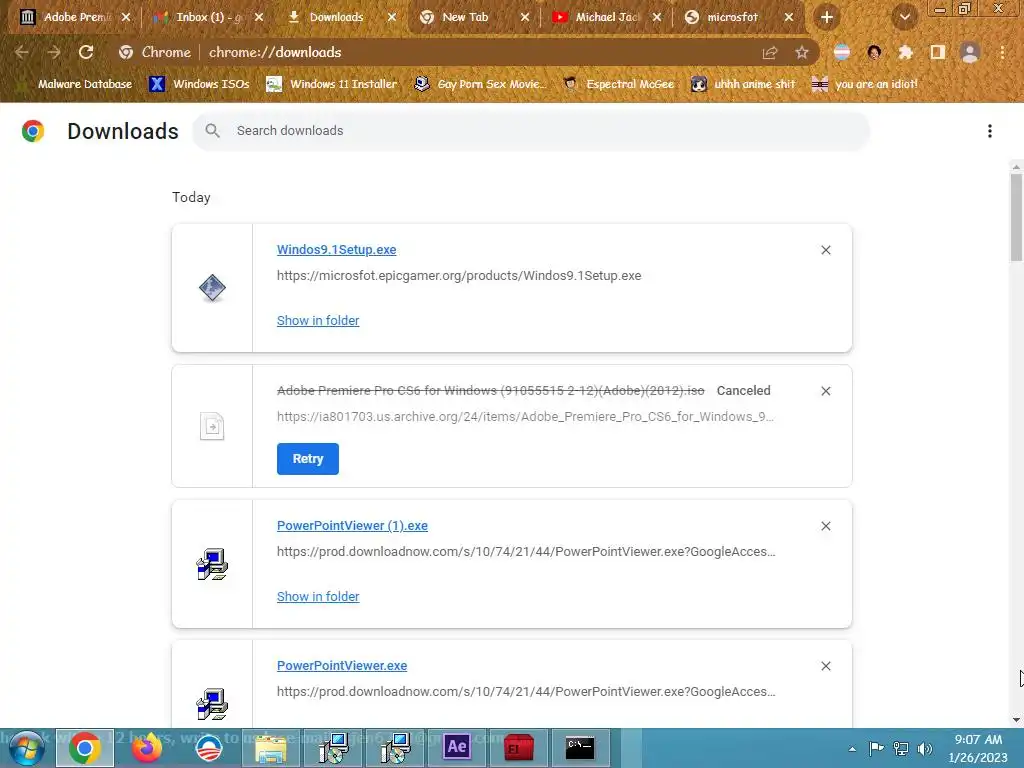Show Windos9.1Setup.exe in folder

(318, 321)
